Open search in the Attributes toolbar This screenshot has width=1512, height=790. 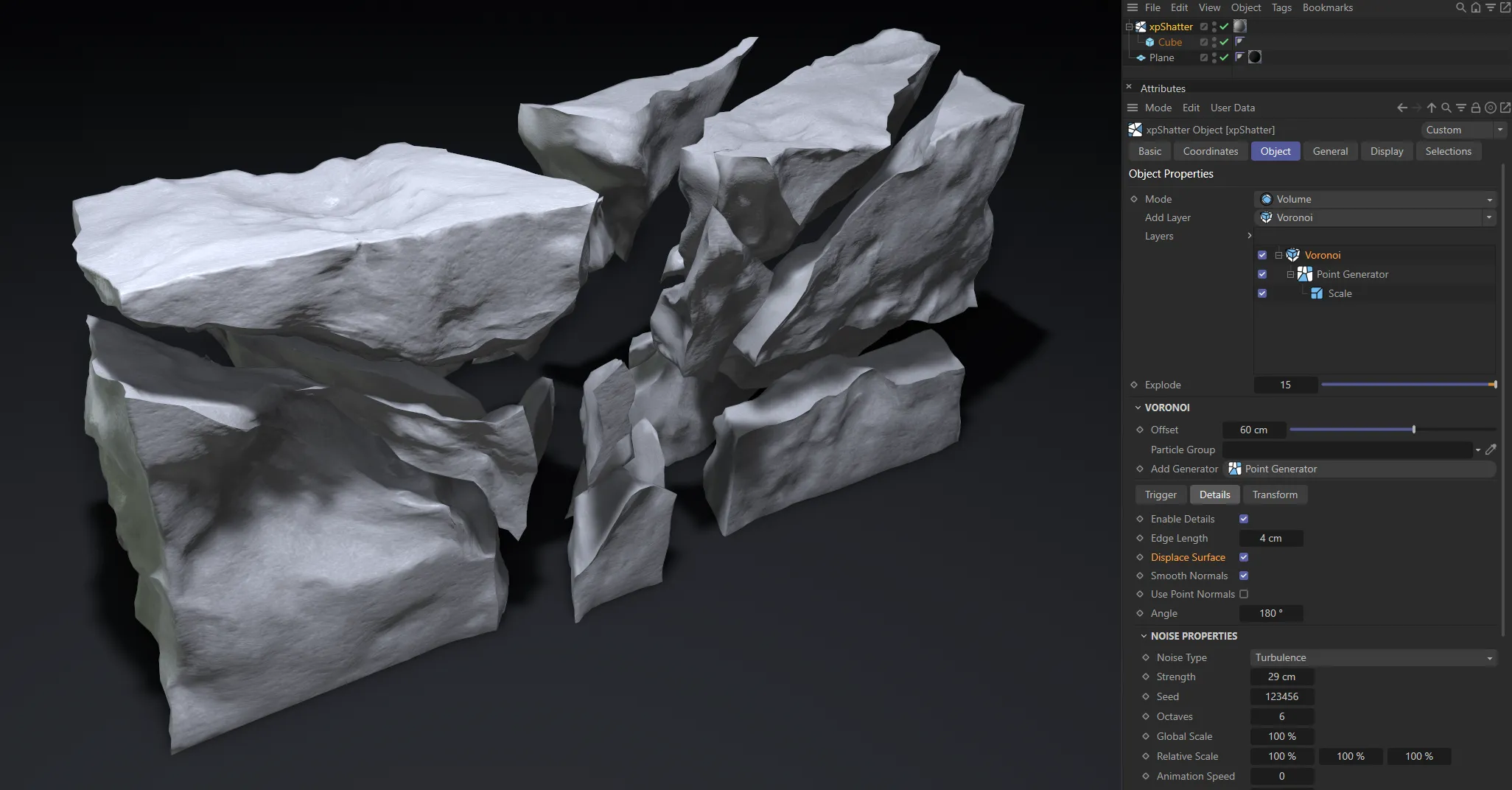coord(1446,108)
